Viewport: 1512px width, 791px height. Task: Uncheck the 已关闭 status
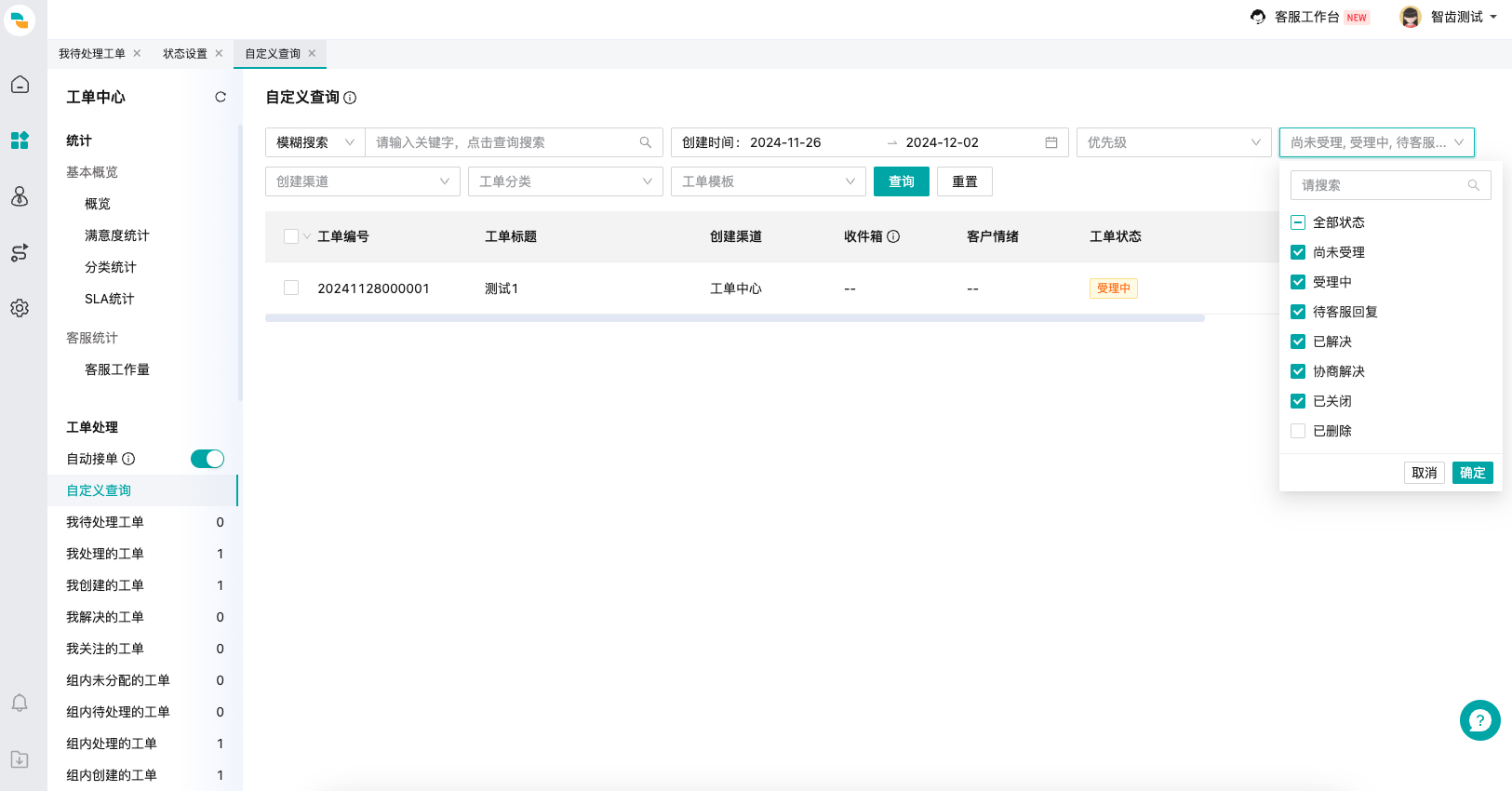[1298, 401]
